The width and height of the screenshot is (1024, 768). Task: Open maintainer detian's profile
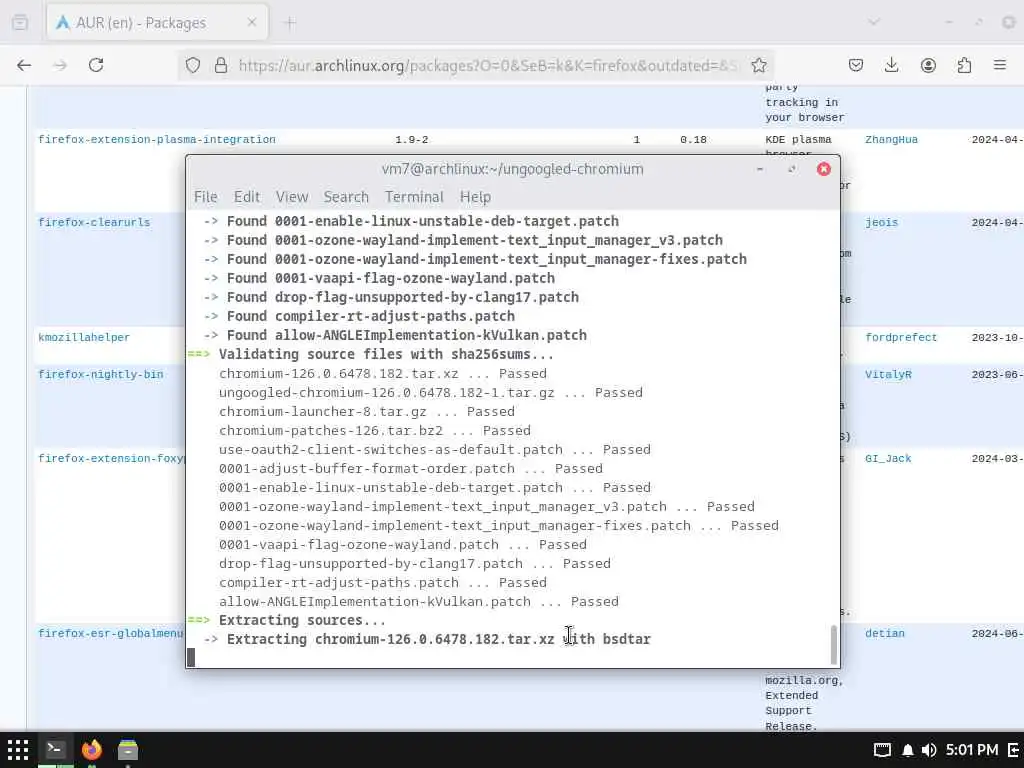885,633
